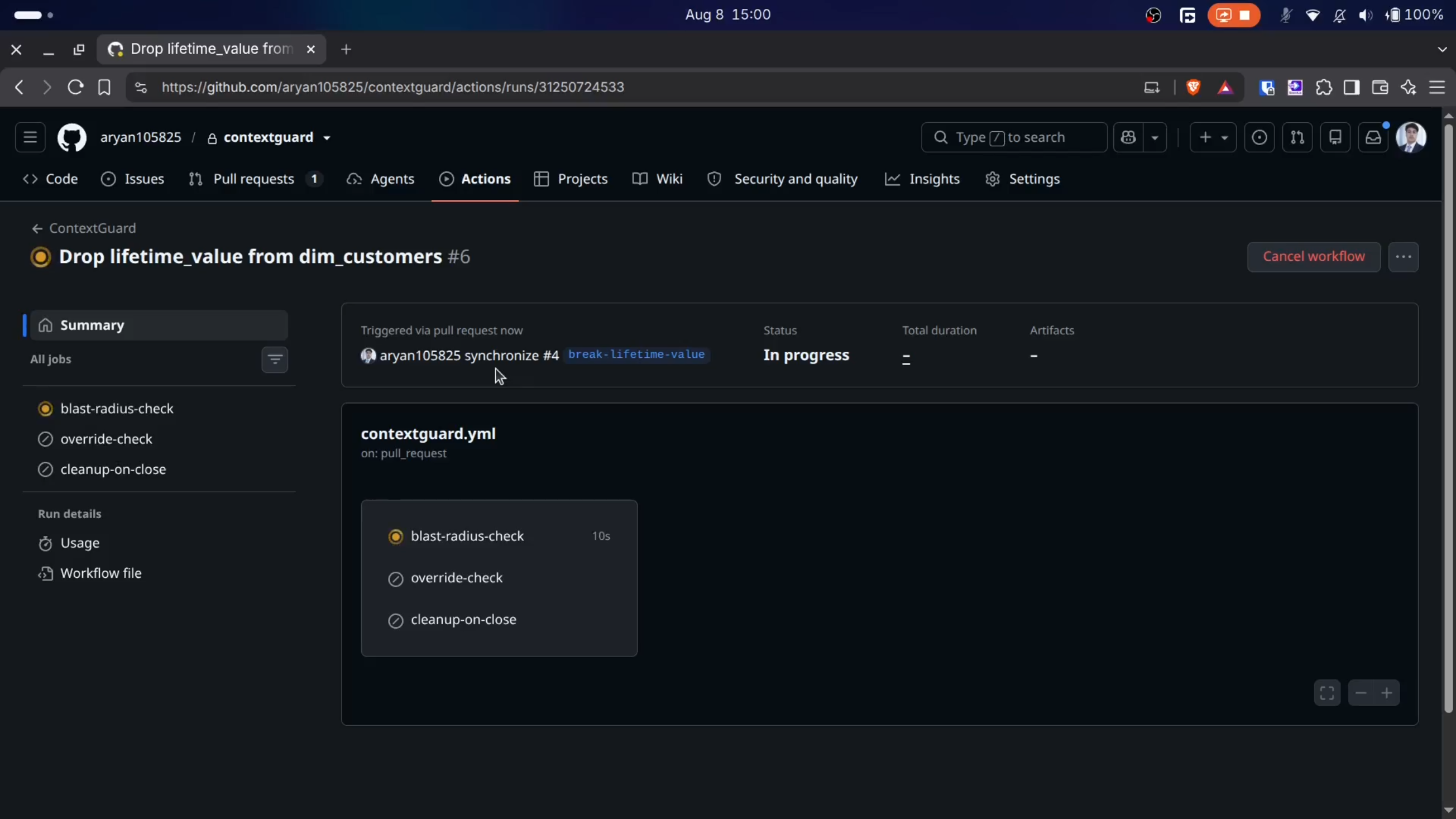Open the Pull requests tab

256,179
